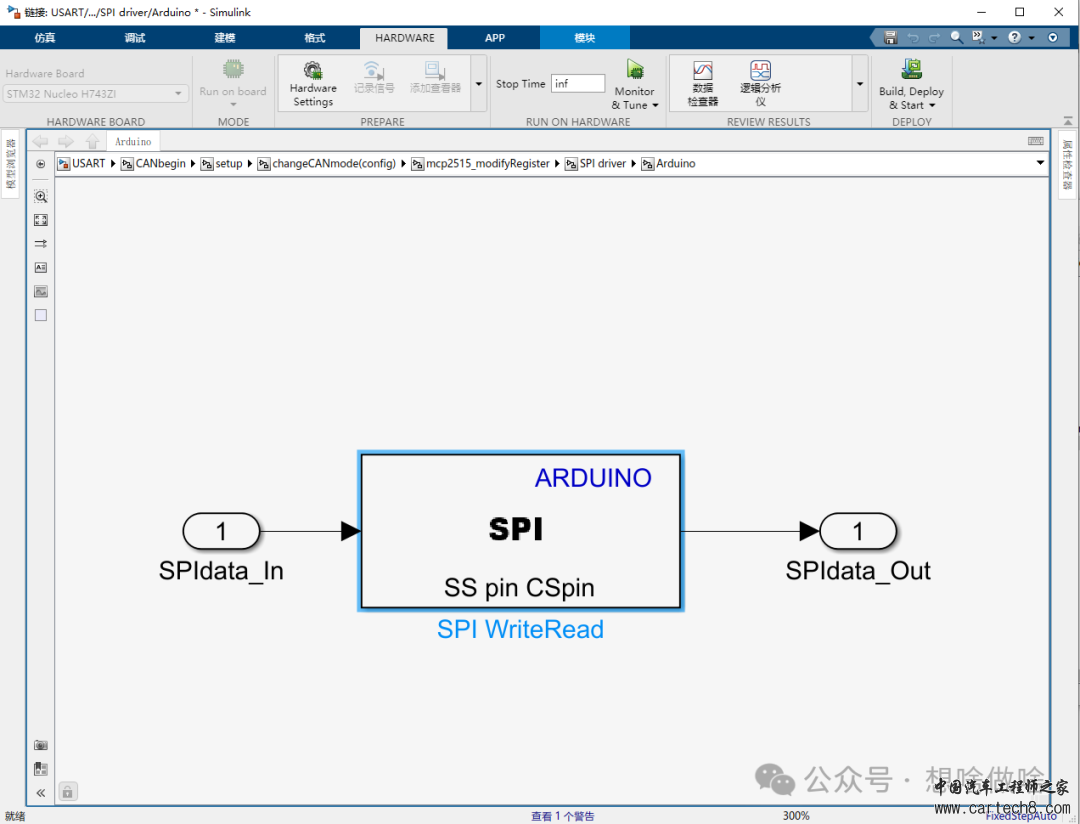Open the 数据检查器 data inspector
The height and width of the screenshot is (824, 1080).
tap(703, 83)
